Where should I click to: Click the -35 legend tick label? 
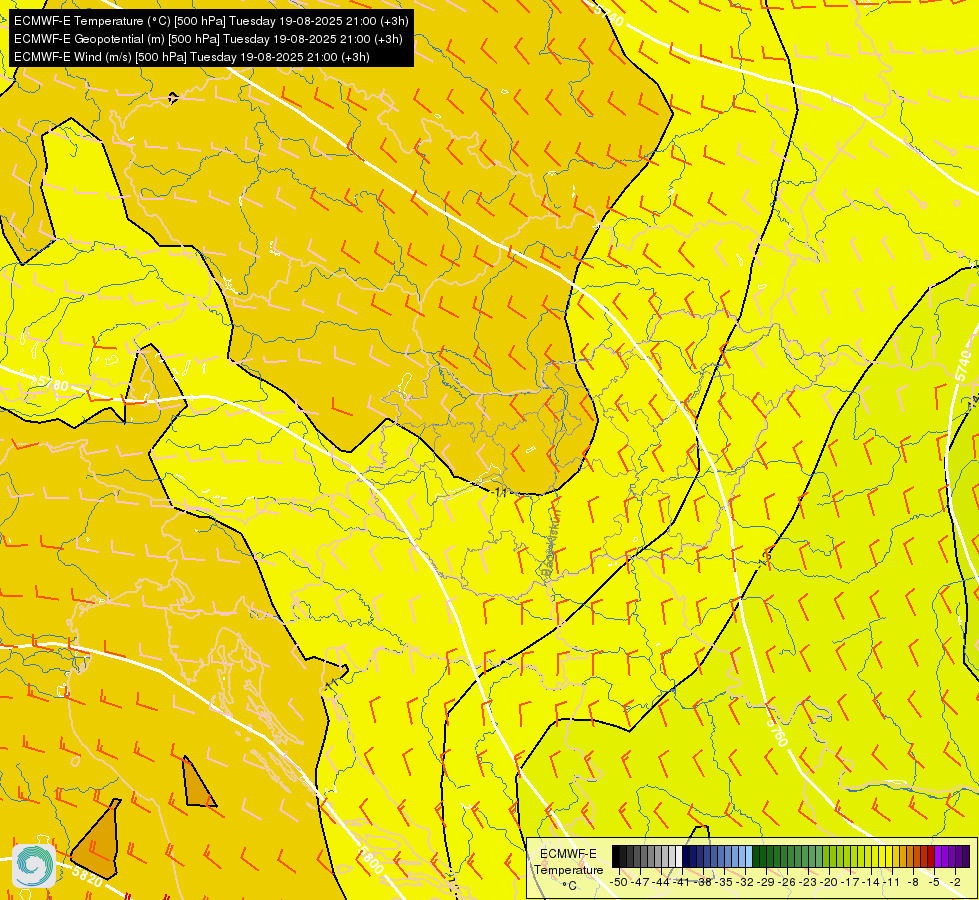pos(724,883)
